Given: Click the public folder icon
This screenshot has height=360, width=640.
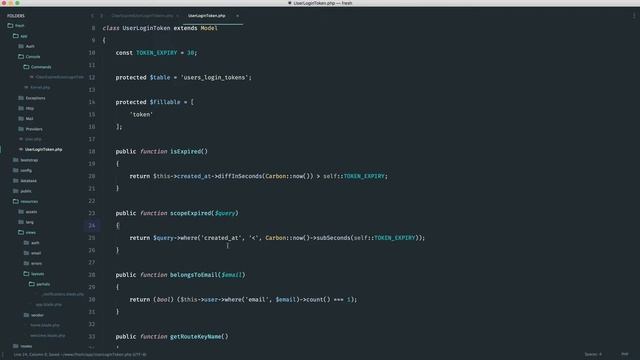Looking at the screenshot, I should 16,191.
